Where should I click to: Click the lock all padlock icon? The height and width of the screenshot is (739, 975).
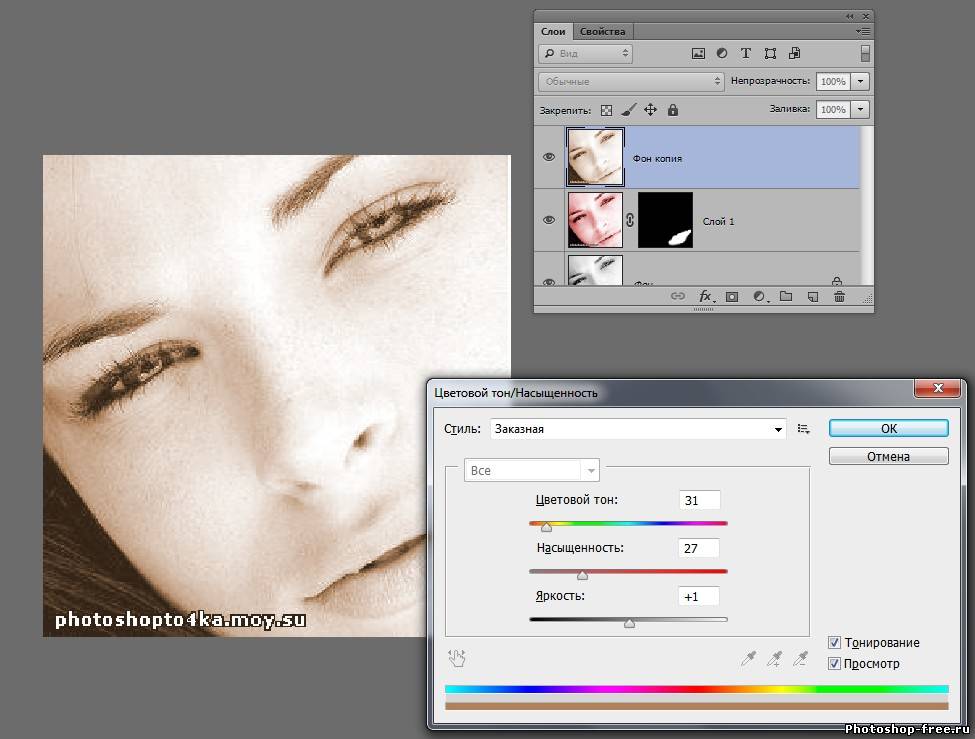coord(673,110)
